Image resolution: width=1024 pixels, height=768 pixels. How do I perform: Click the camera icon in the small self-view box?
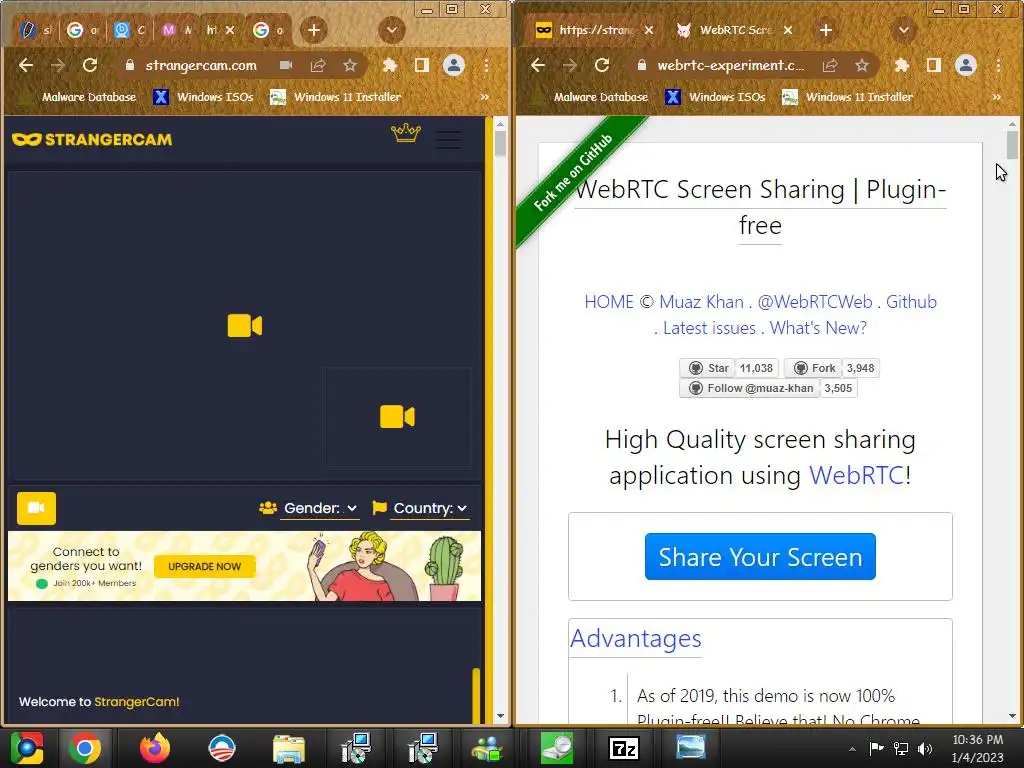[397, 417]
